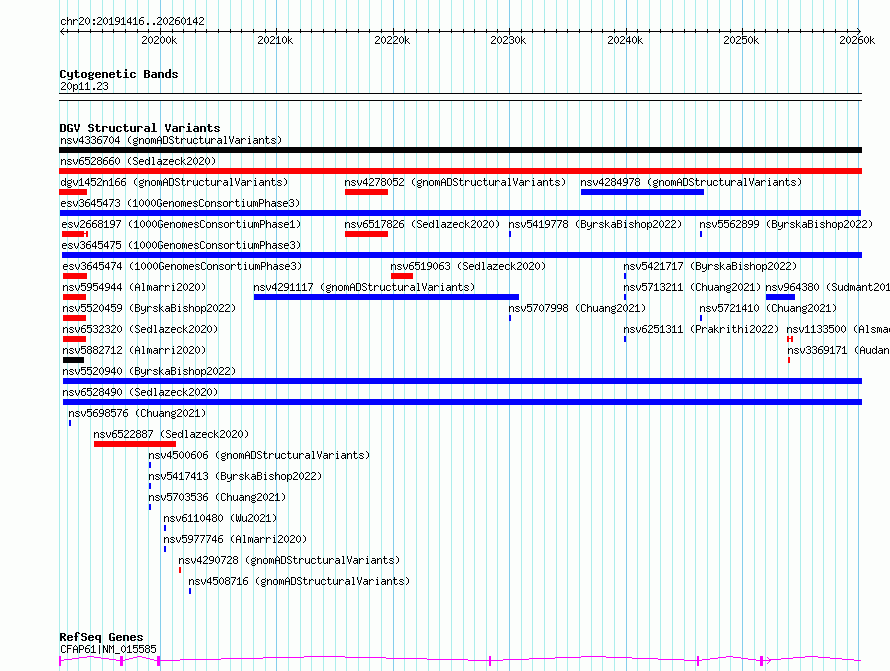The width and height of the screenshot is (890, 671).
Task: Click esv3645474 variant label
Action: [182, 266]
